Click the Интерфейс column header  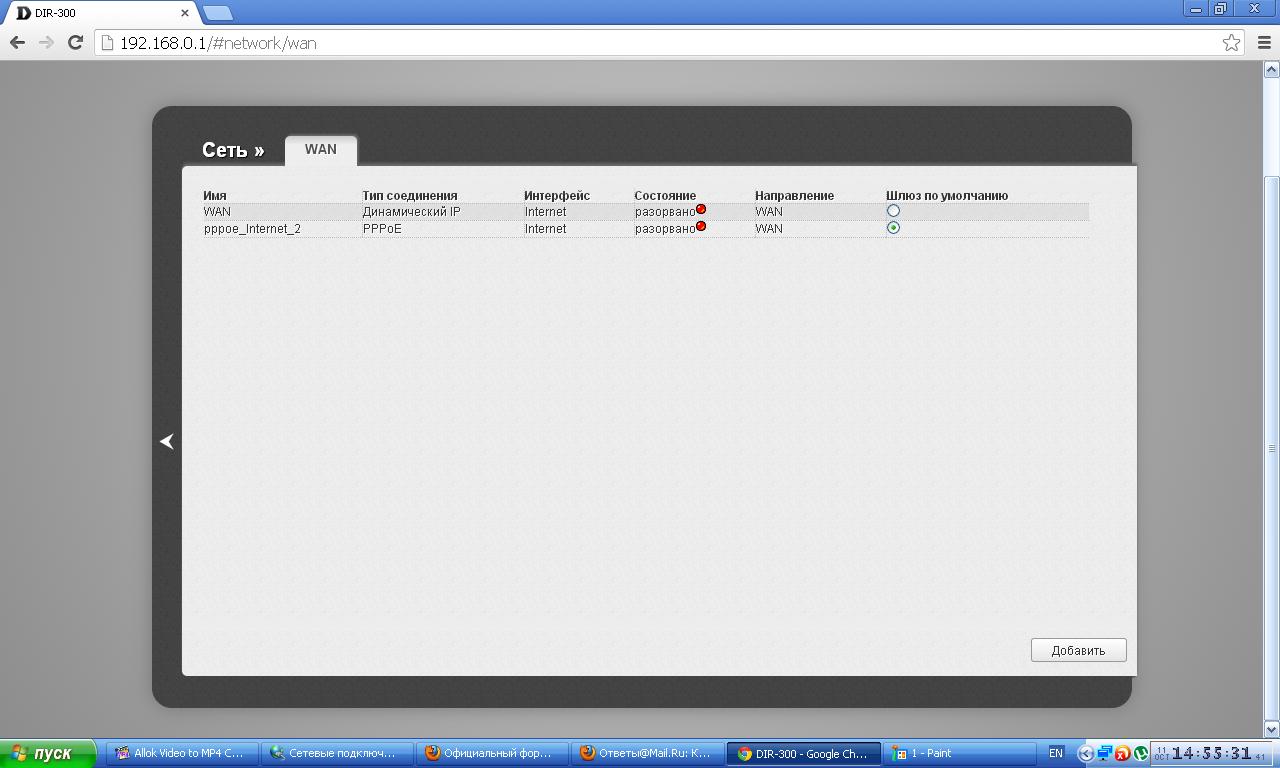[x=557, y=196]
